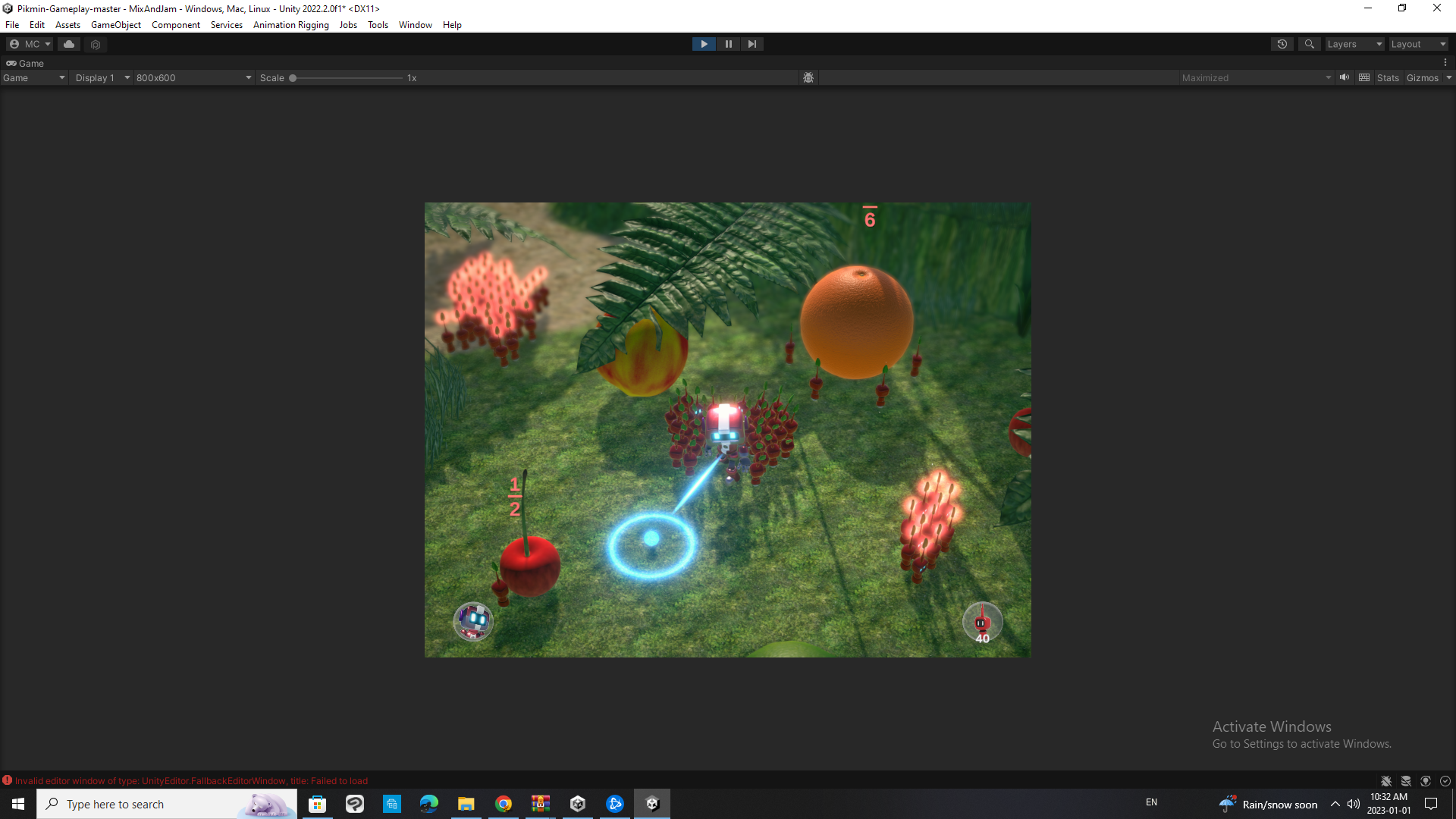Open Windows Start menu
This screenshot has width=1456, height=819.
18,804
